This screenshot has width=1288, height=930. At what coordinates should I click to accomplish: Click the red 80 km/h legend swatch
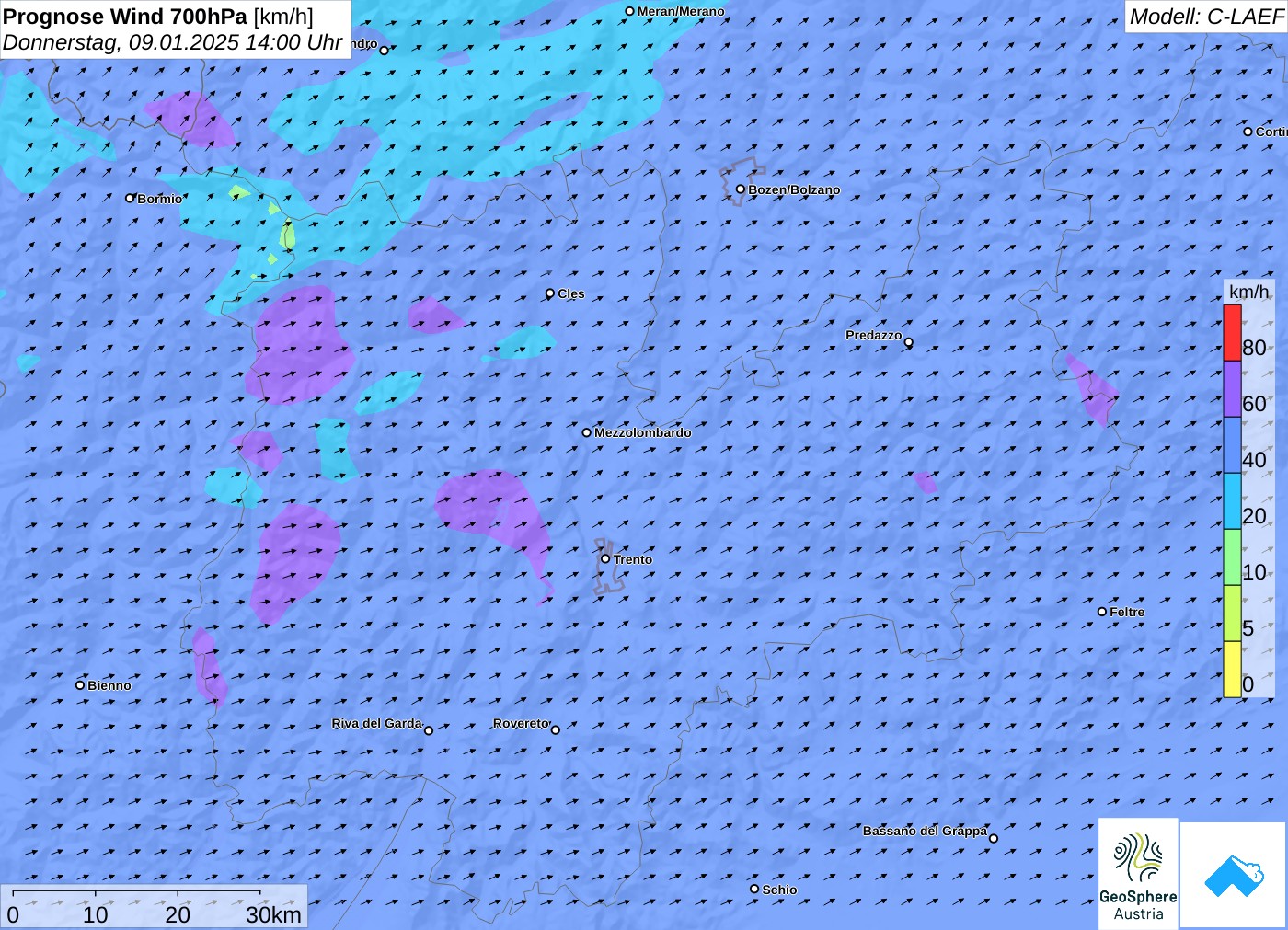(1232, 333)
